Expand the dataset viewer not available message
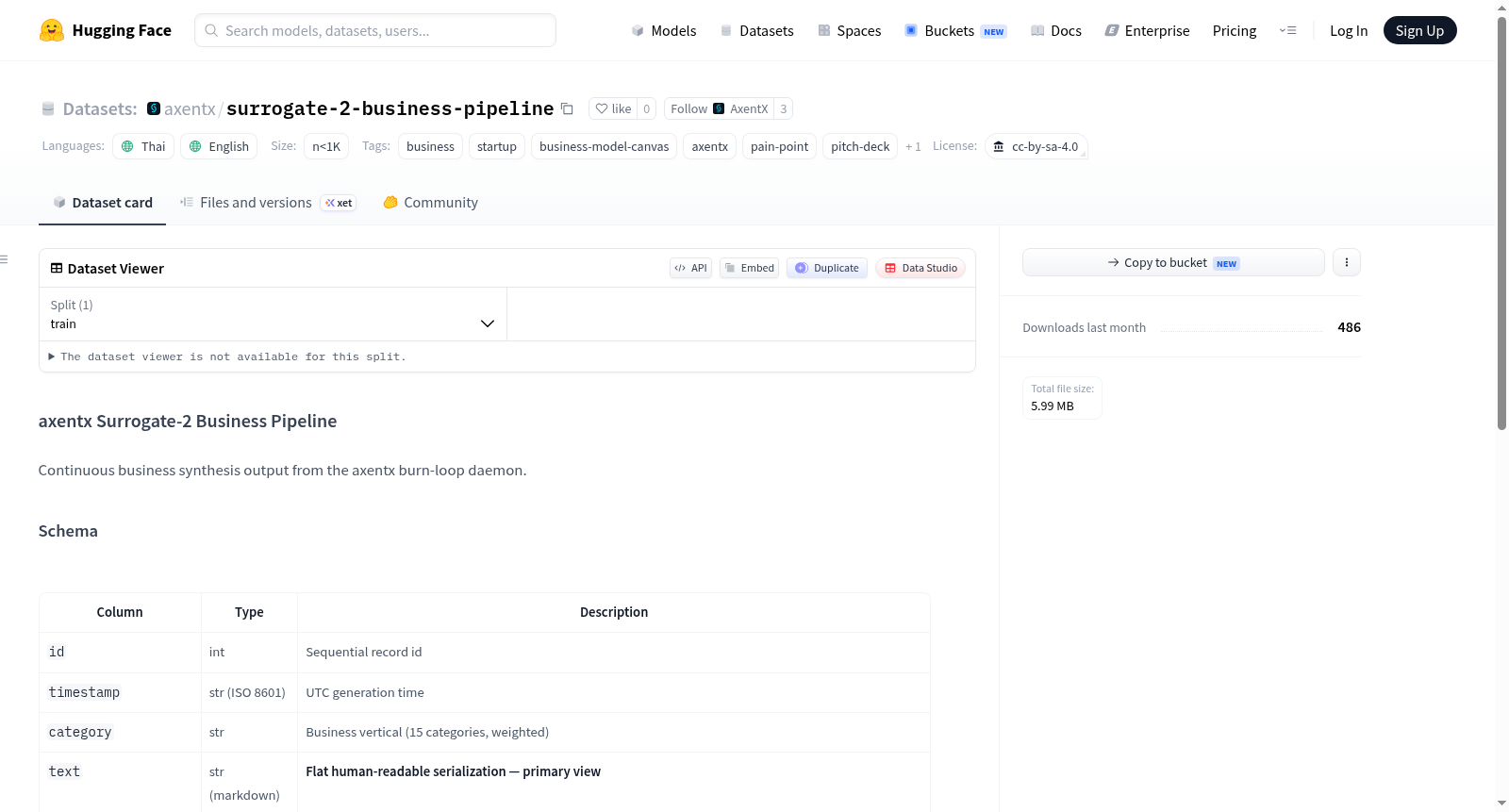Screen dimensions: 1509x812 click(x=226, y=356)
